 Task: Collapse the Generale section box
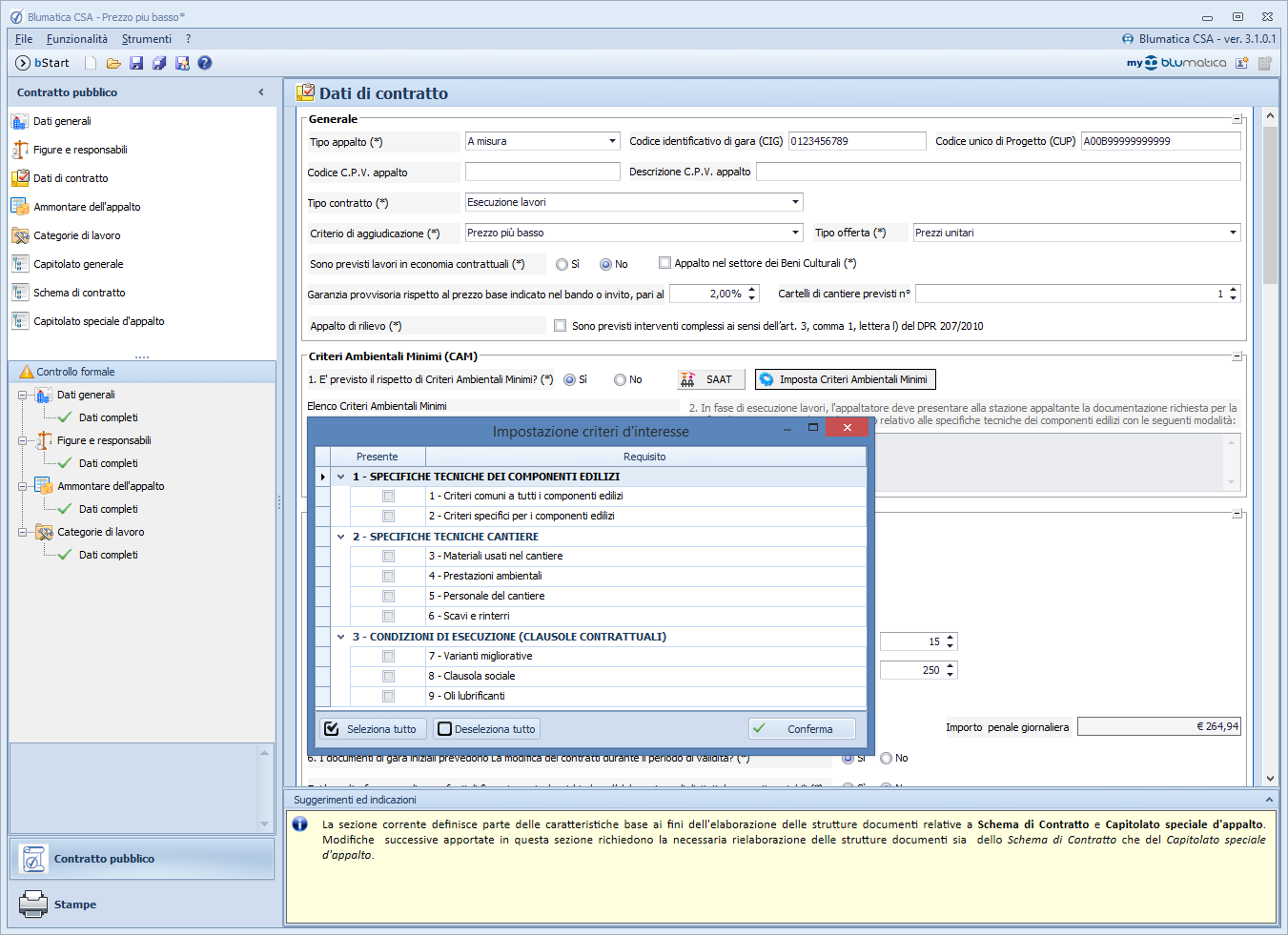1237,120
